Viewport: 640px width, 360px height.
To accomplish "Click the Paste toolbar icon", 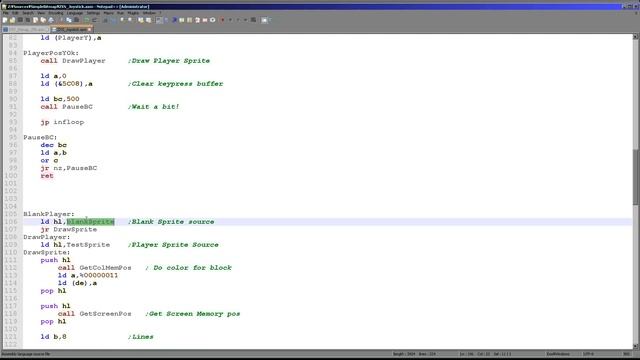I will pyautogui.click(x=76, y=20).
